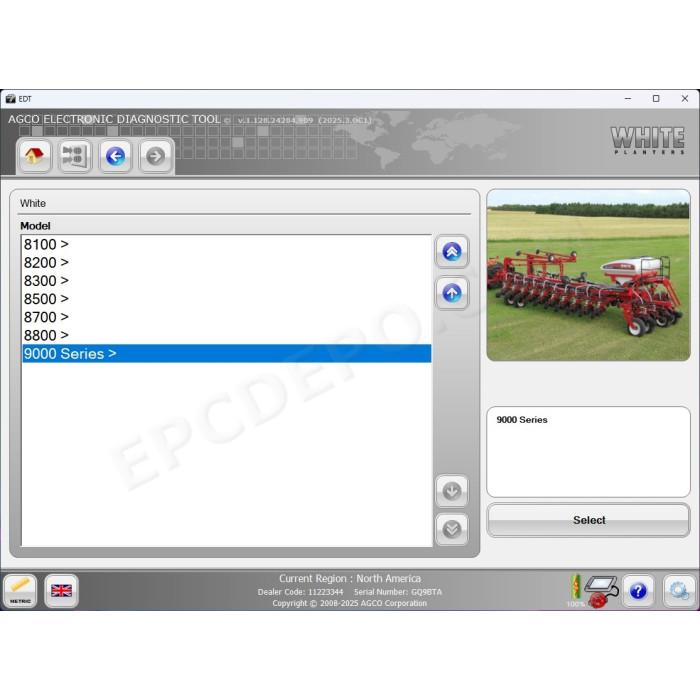Open the blue question mark Help icon

[x=638, y=591]
